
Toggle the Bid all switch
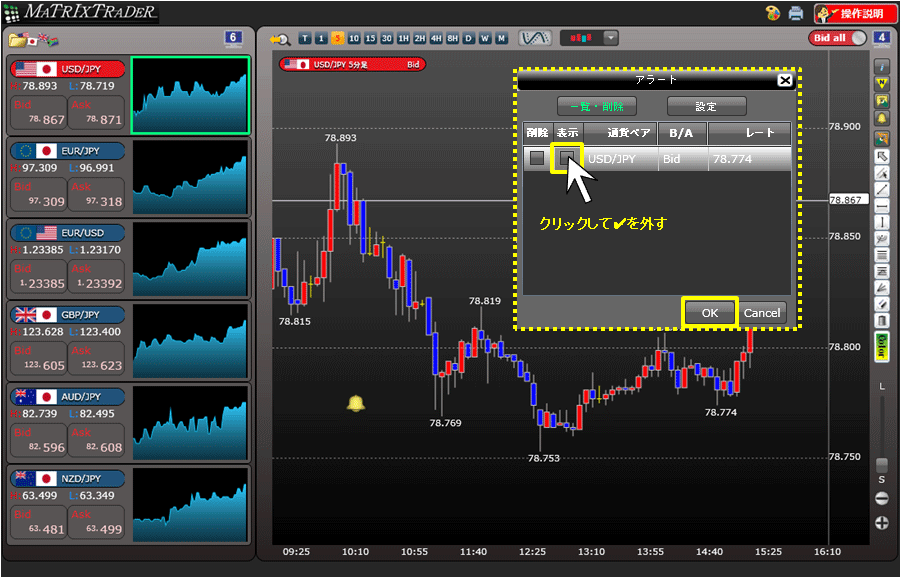pyautogui.click(x=838, y=38)
